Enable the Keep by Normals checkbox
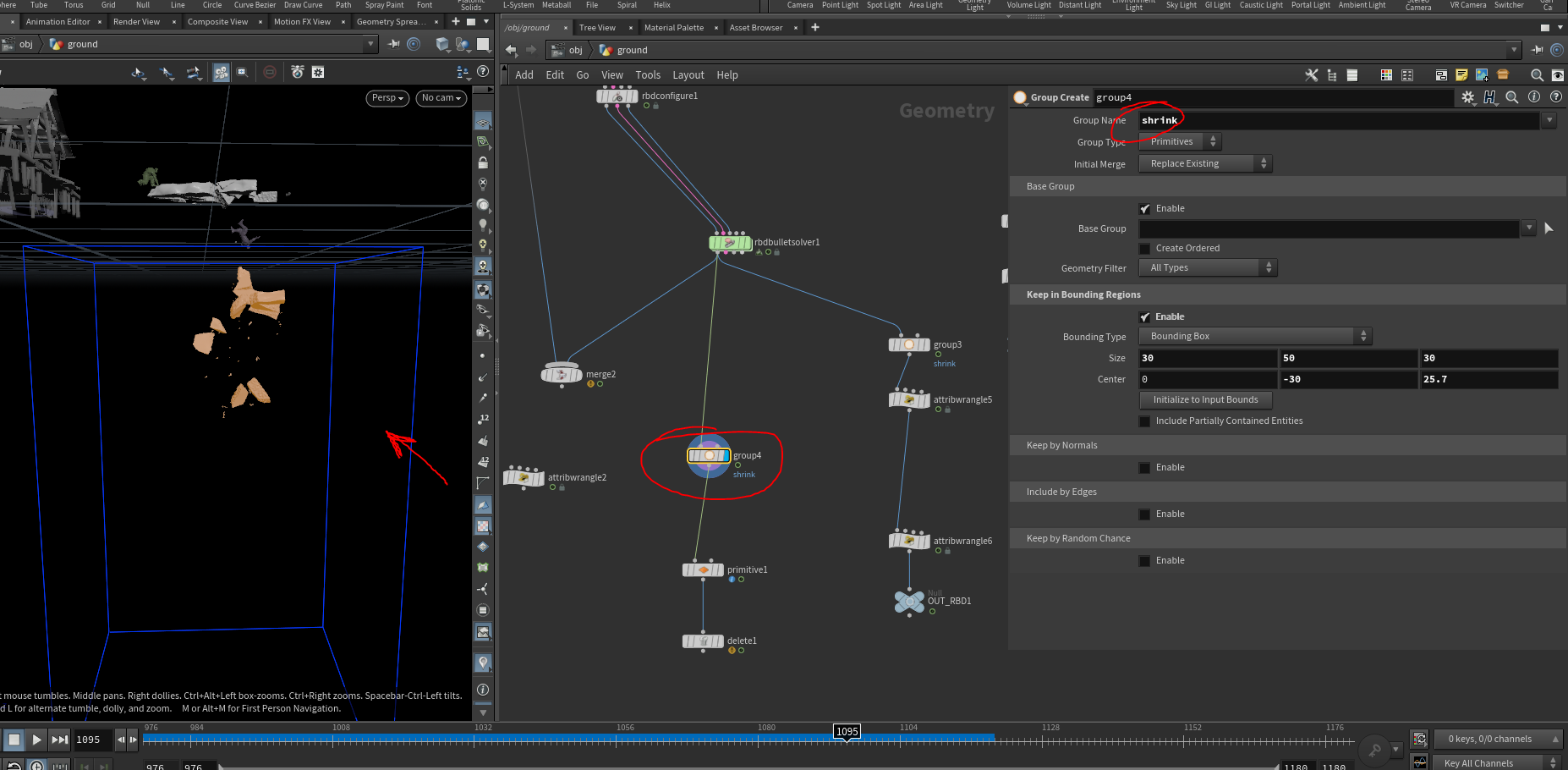The image size is (1568, 770). coord(1144,468)
